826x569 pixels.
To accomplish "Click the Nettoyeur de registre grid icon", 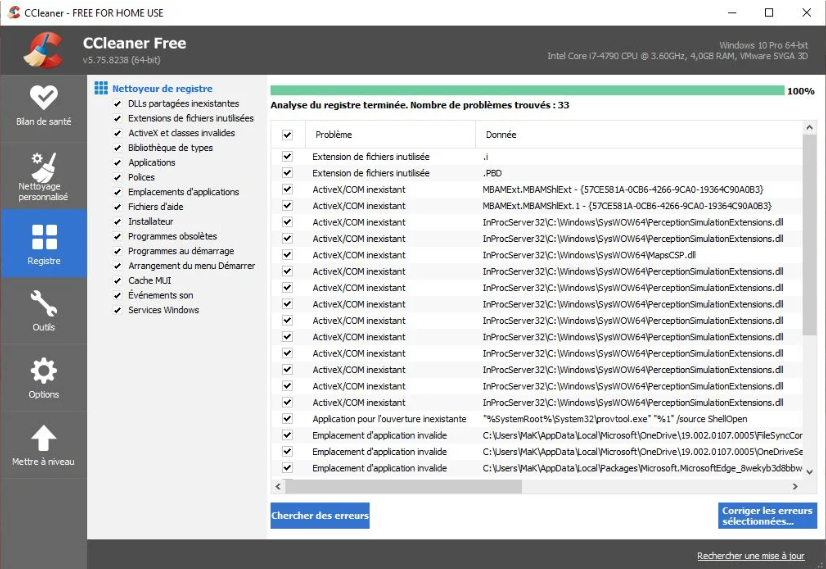I will click(x=101, y=89).
